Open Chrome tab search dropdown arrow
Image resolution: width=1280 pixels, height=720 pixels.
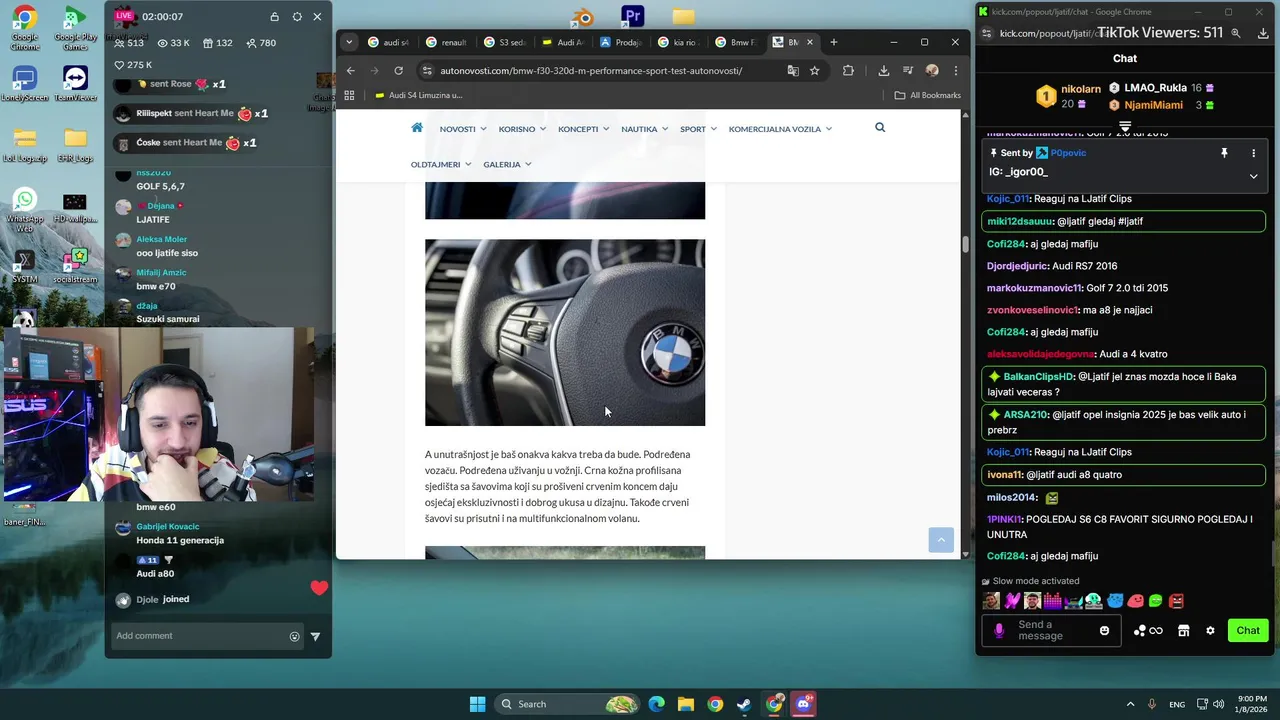tap(348, 42)
